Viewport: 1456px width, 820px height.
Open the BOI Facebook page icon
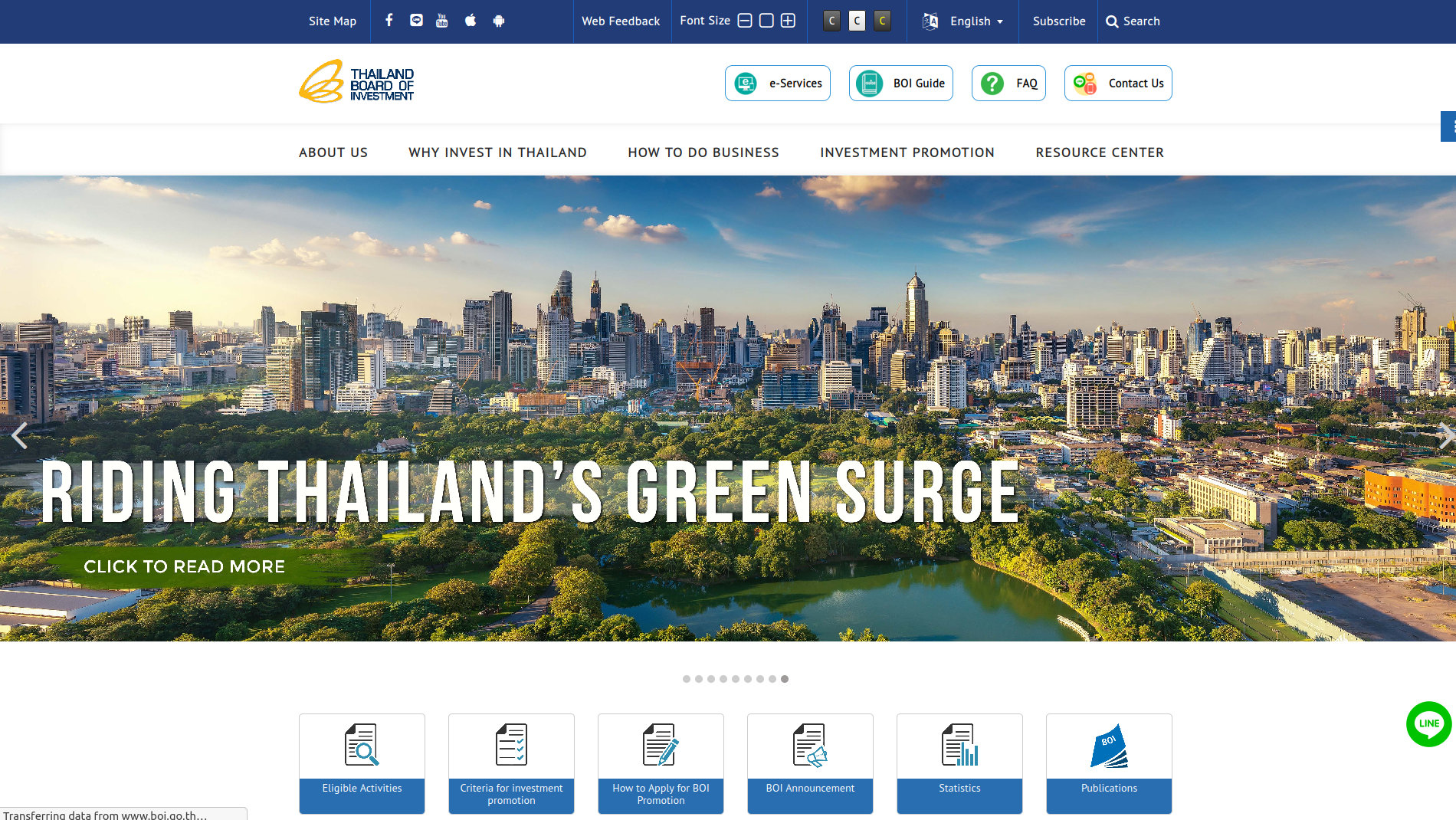(x=389, y=21)
